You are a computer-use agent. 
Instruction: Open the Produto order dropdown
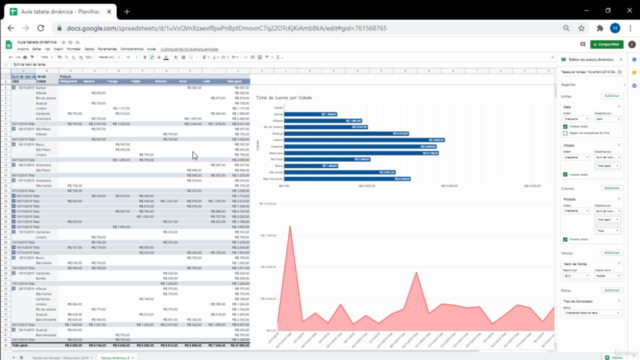(x=576, y=211)
